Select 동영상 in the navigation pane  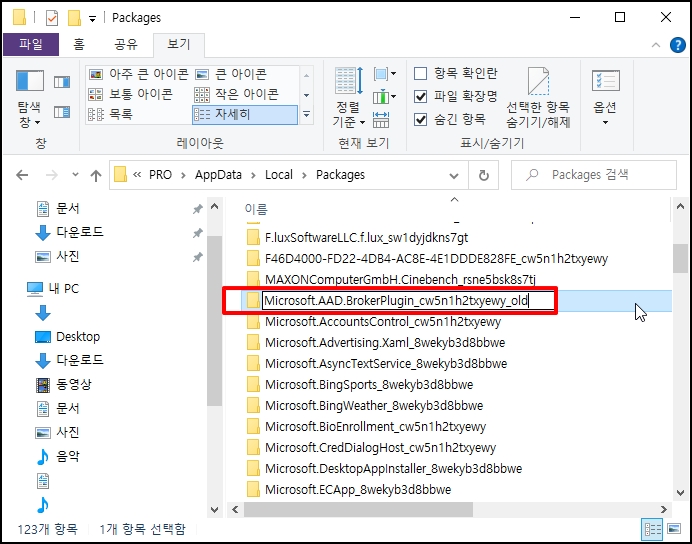click(63, 384)
